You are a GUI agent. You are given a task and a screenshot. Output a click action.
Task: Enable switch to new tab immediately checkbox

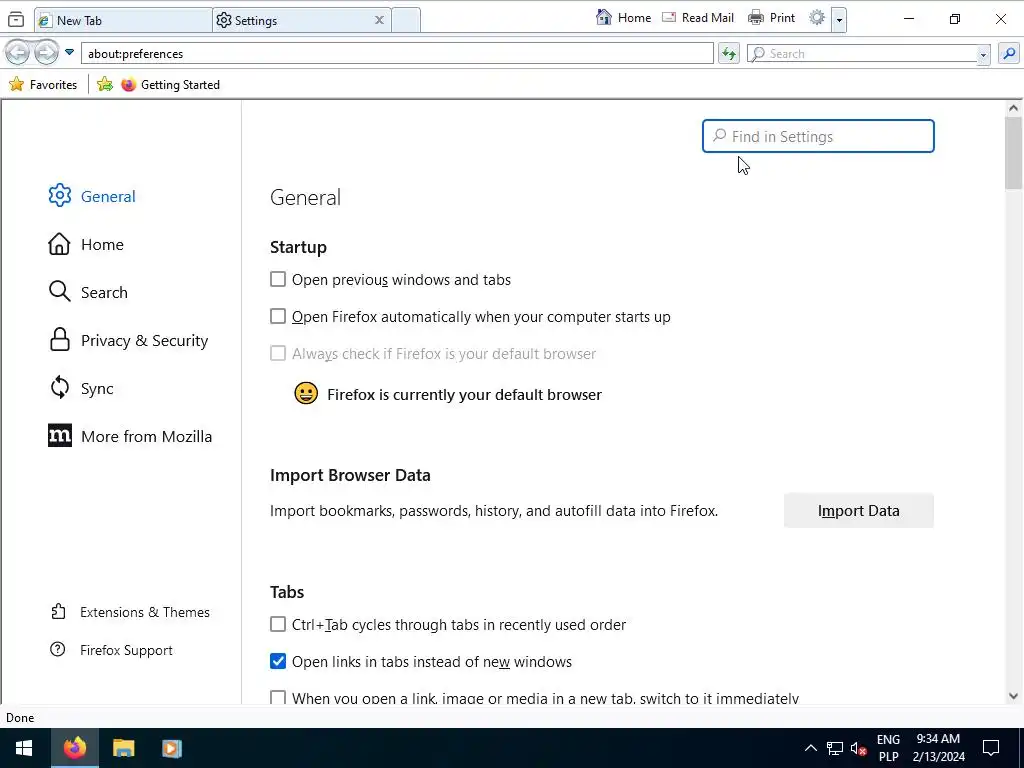[278, 697]
